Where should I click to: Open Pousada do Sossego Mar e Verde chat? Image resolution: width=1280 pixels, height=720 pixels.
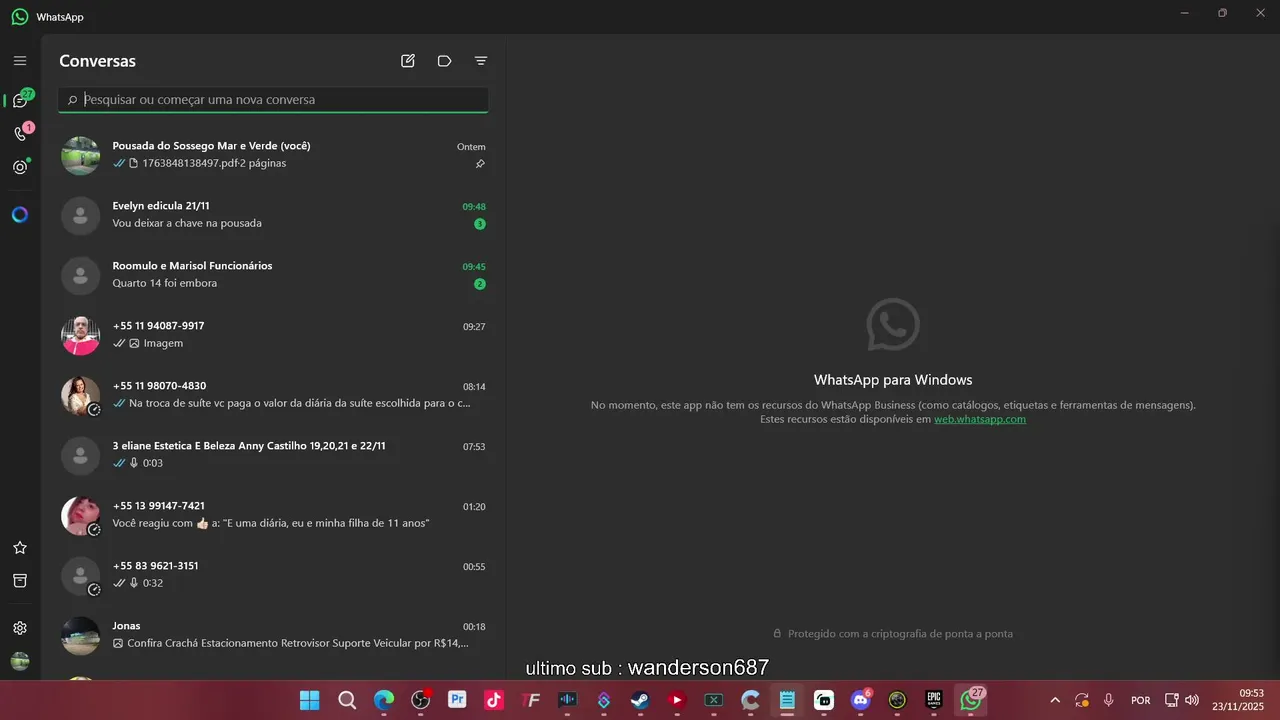[x=273, y=155]
